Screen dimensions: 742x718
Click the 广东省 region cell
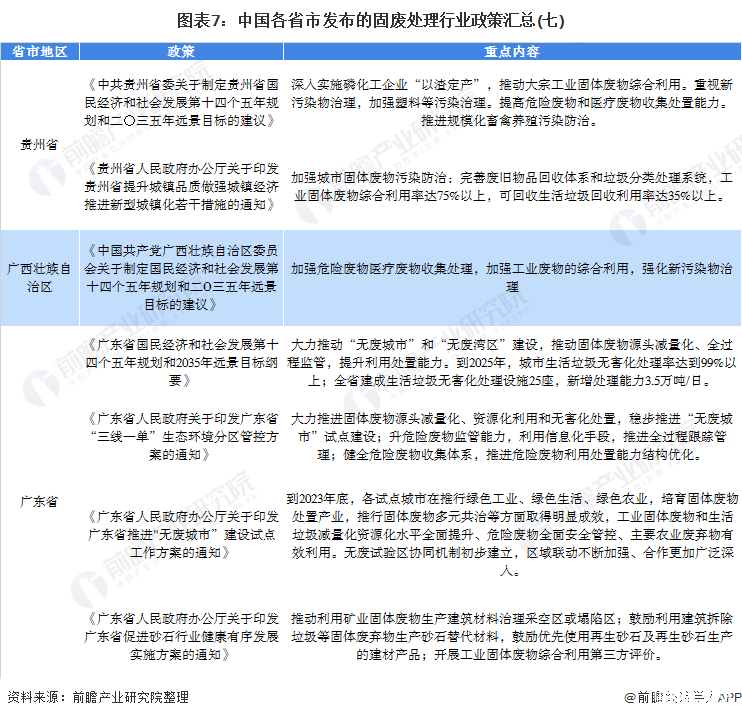pos(39,501)
